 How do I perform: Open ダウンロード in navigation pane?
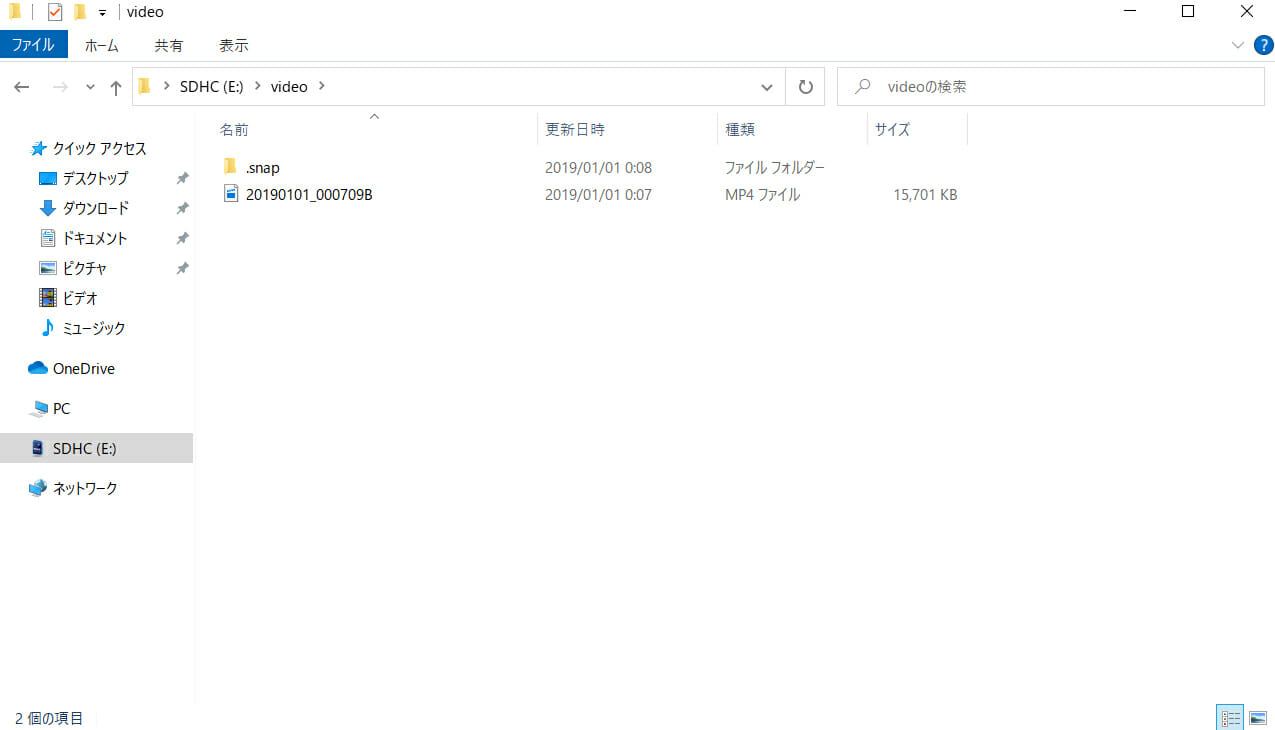[95, 208]
